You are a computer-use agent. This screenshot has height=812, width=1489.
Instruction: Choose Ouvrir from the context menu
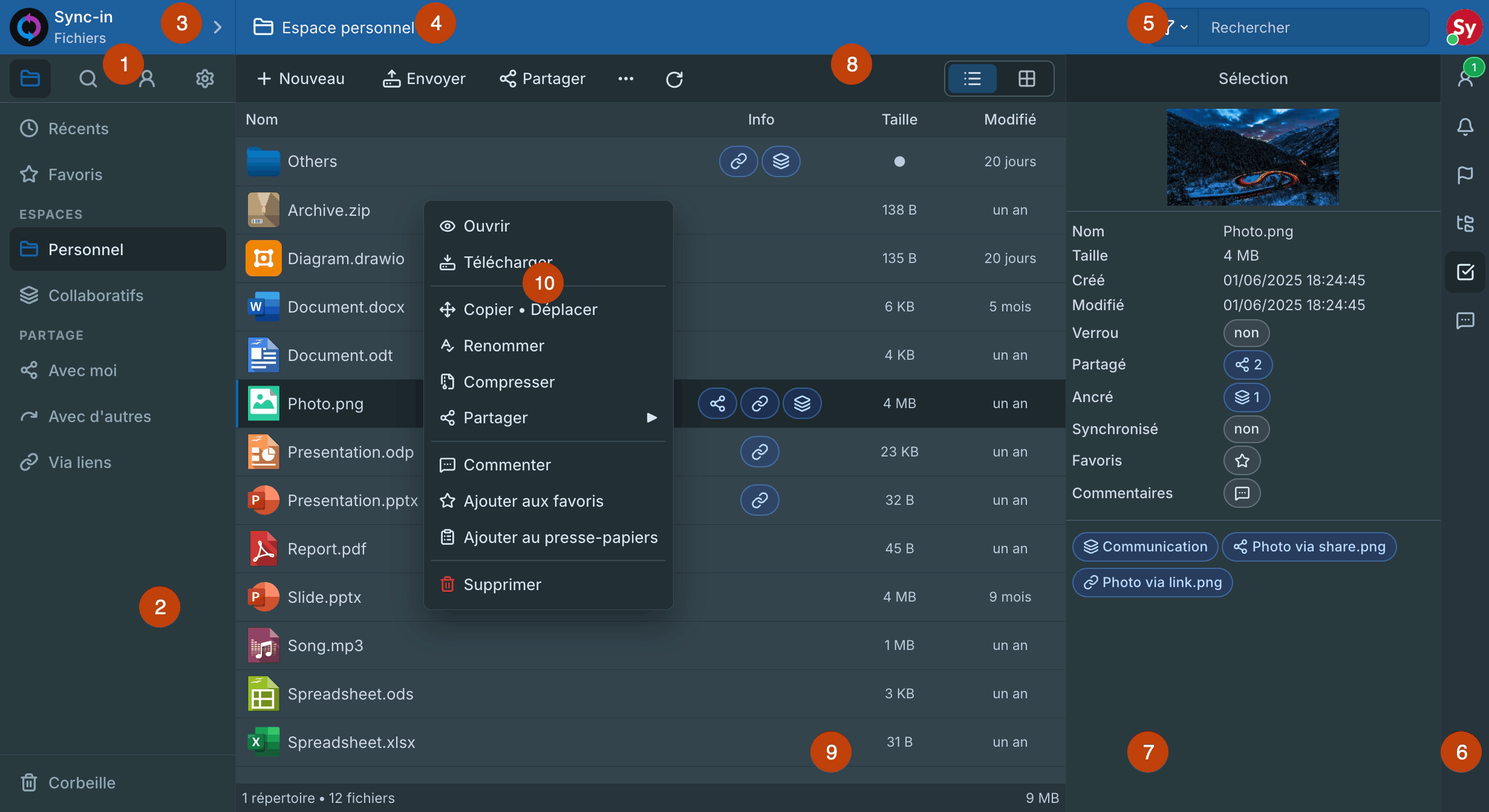coord(549,226)
